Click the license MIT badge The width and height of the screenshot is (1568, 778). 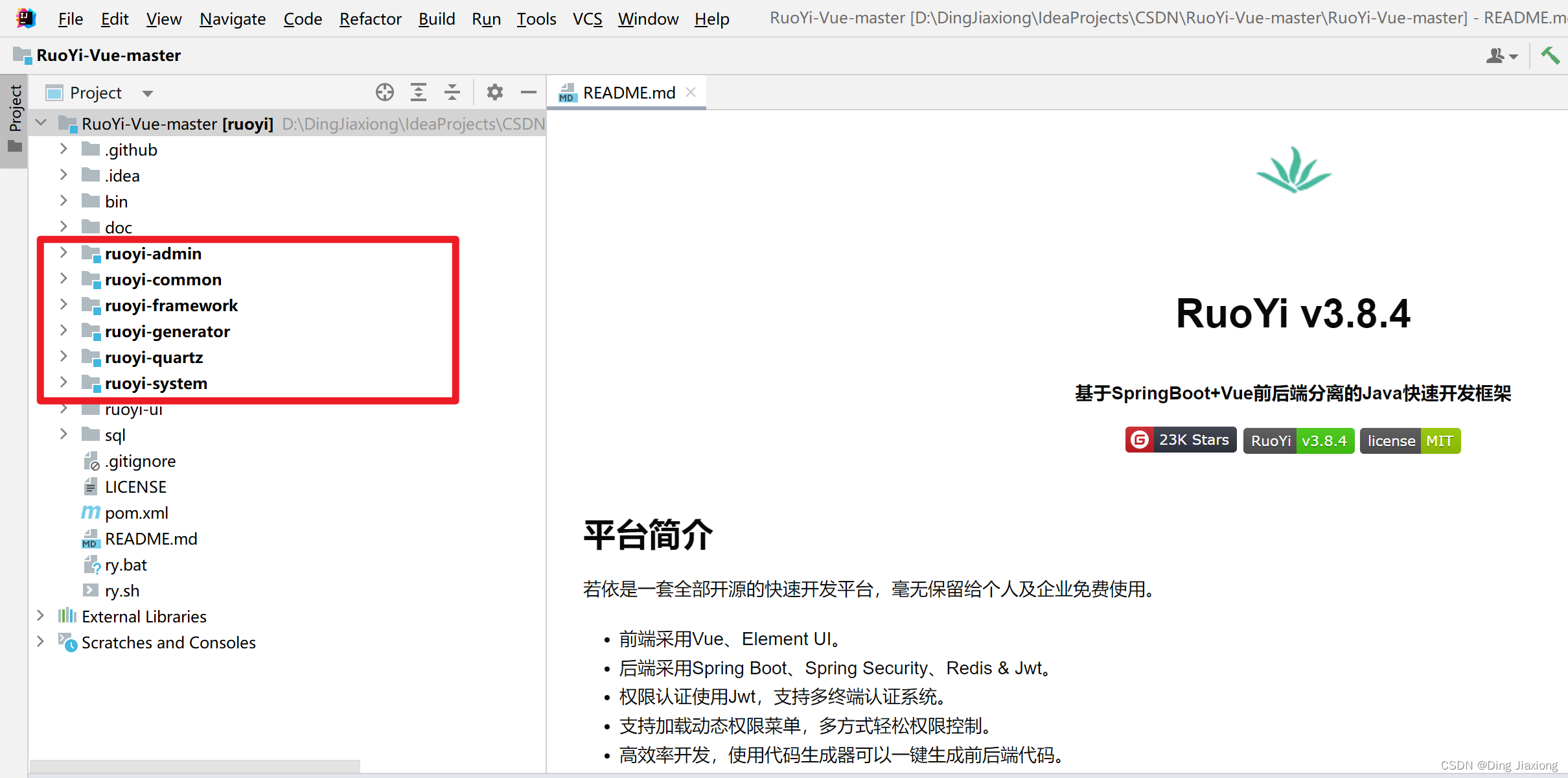[x=1411, y=441]
